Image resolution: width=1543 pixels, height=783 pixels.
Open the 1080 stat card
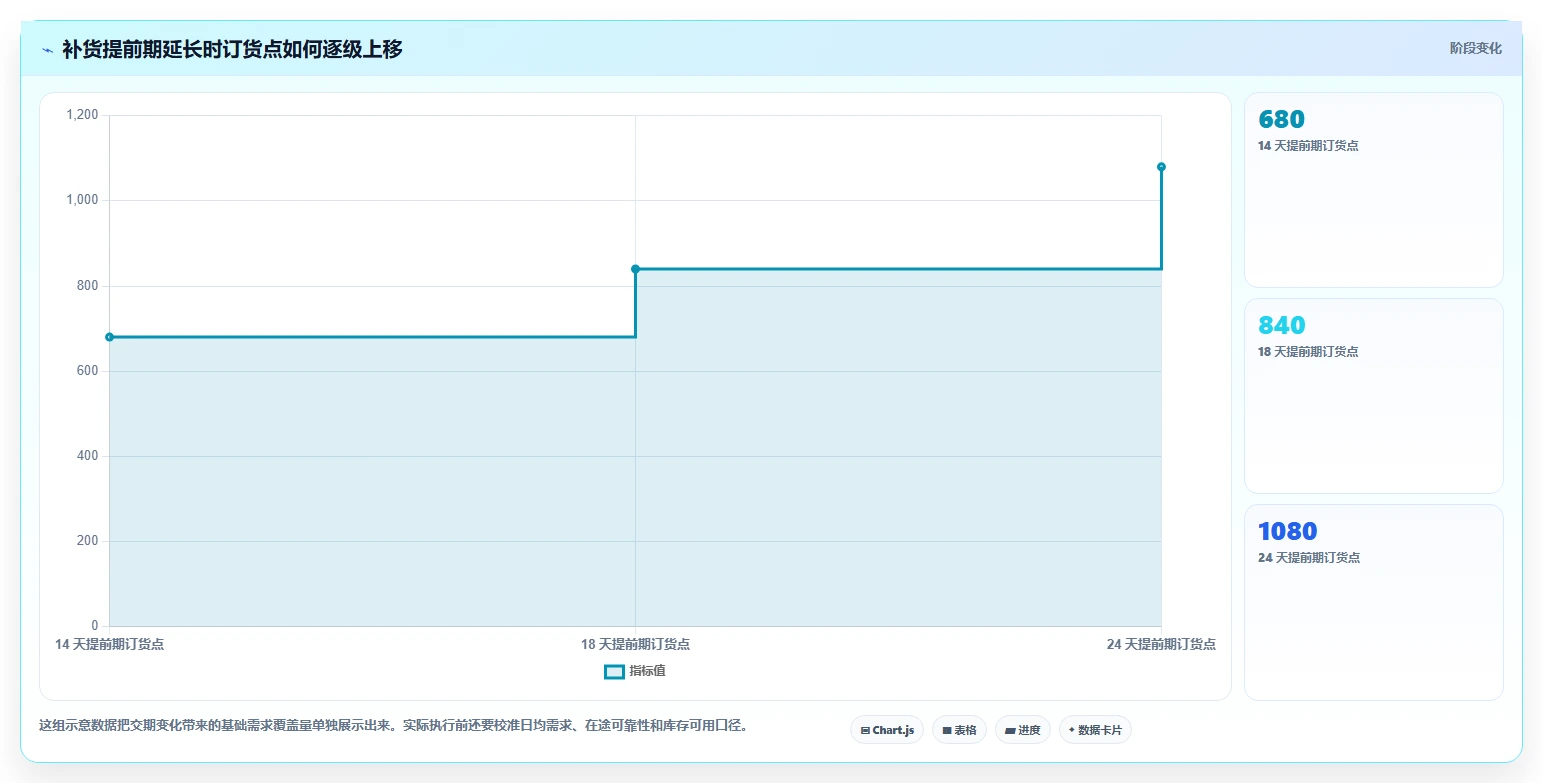point(1373,602)
